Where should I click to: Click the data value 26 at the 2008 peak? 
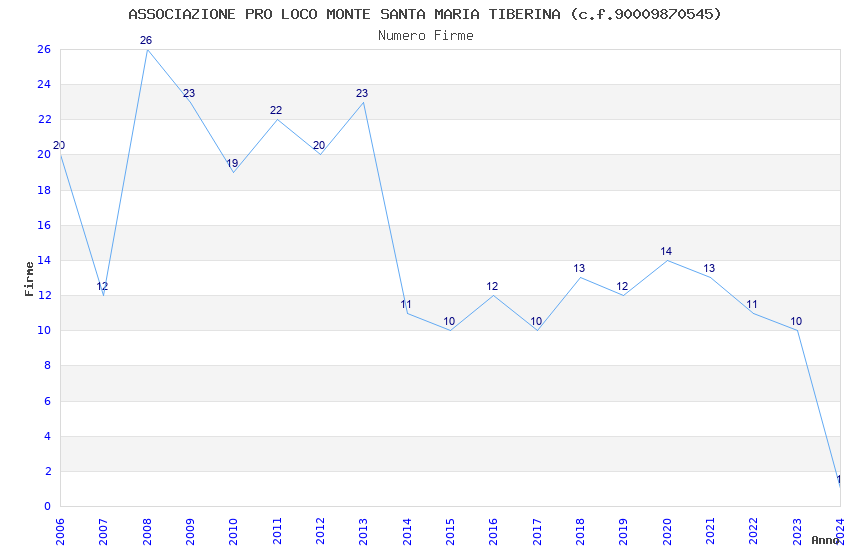pyautogui.click(x=146, y=40)
